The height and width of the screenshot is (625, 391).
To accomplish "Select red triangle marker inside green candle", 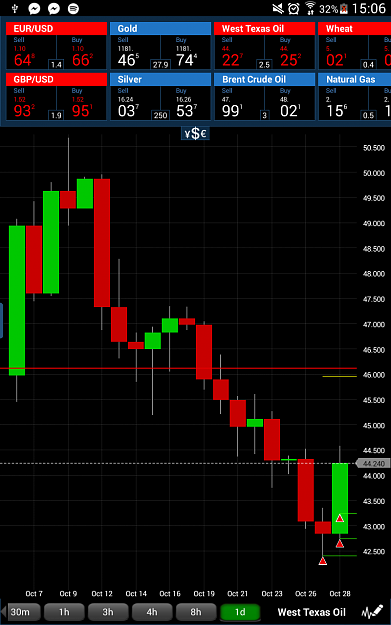I will pyautogui.click(x=340, y=518).
